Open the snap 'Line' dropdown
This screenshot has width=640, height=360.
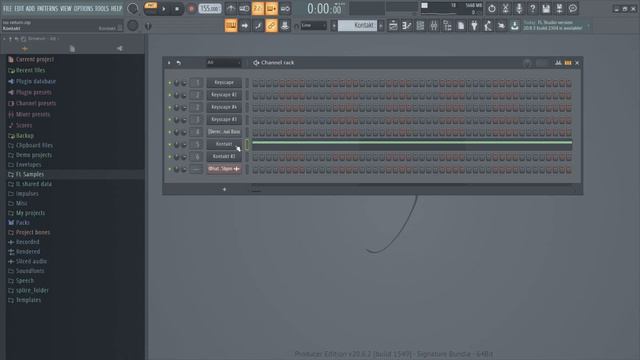click(313, 26)
